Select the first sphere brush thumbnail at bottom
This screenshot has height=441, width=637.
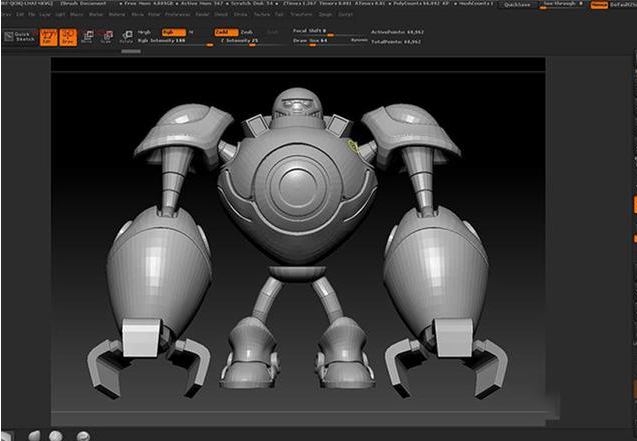tap(35, 436)
